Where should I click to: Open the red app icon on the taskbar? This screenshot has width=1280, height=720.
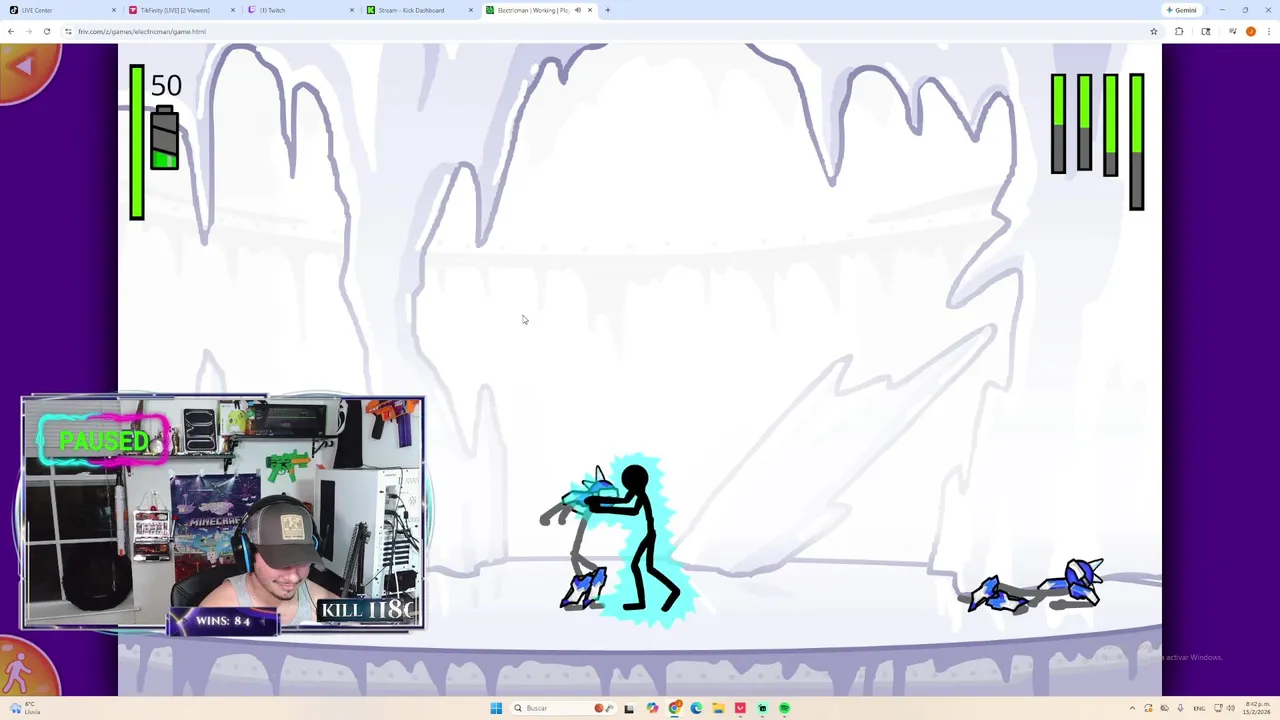point(740,708)
